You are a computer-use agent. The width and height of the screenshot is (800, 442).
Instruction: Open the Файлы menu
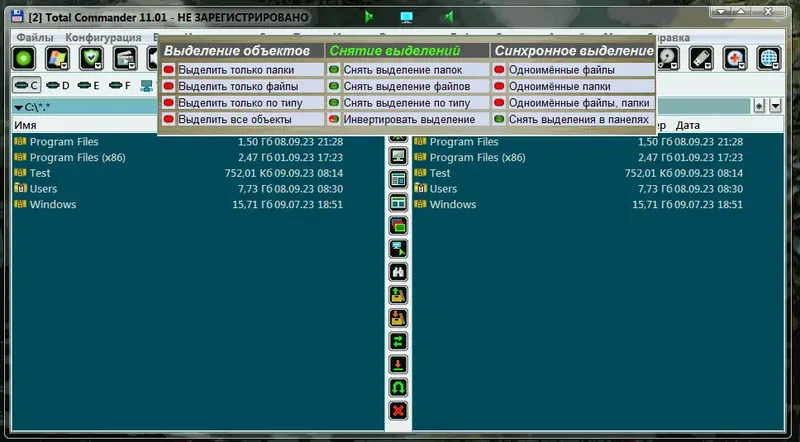click(35, 37)
